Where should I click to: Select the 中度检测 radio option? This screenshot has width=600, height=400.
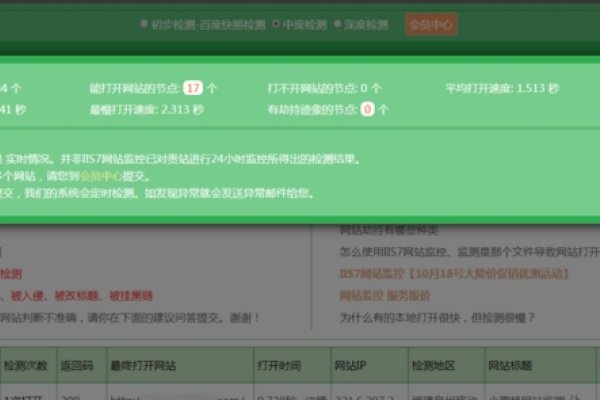click(x=276, y=24)
